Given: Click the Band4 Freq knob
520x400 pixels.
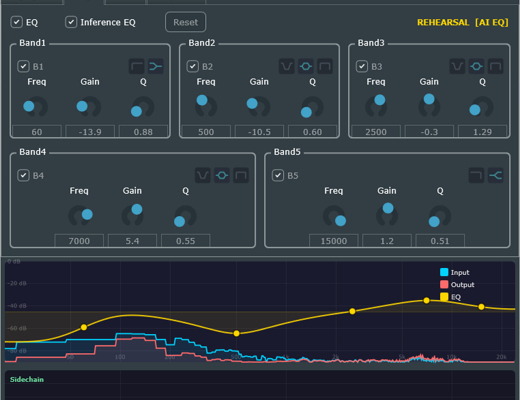Looking at the screenshot, I should click(x=79, y=216).
